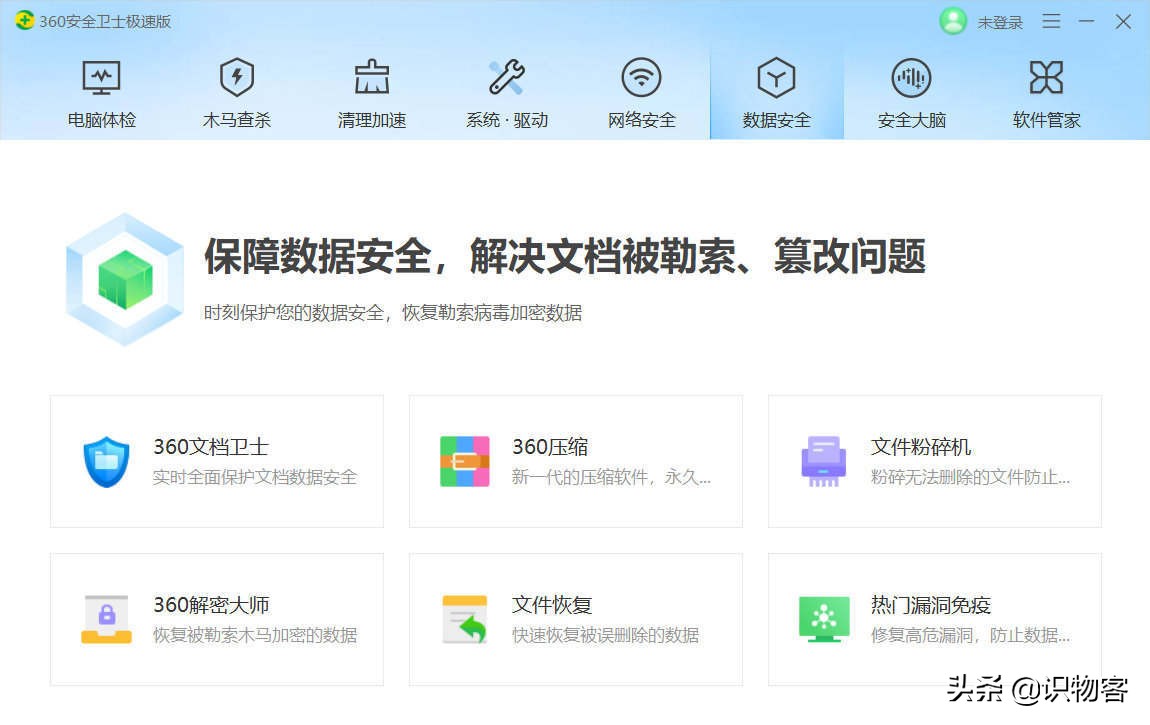
Task: Launch 360压缩 from its card
Action: tap(575, 460)
